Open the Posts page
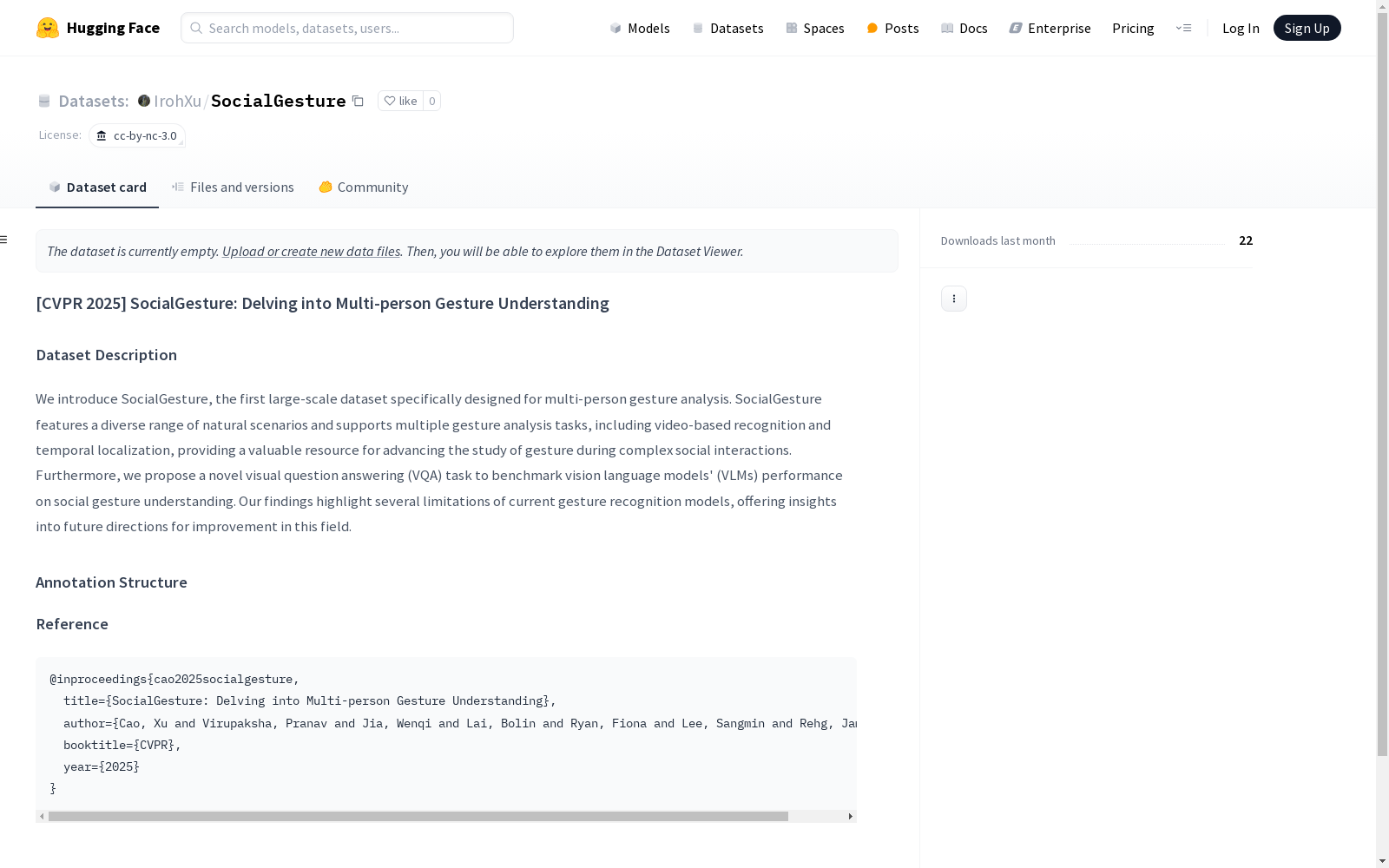This screenshot has width=1389, height=868. tap(892, 28)
